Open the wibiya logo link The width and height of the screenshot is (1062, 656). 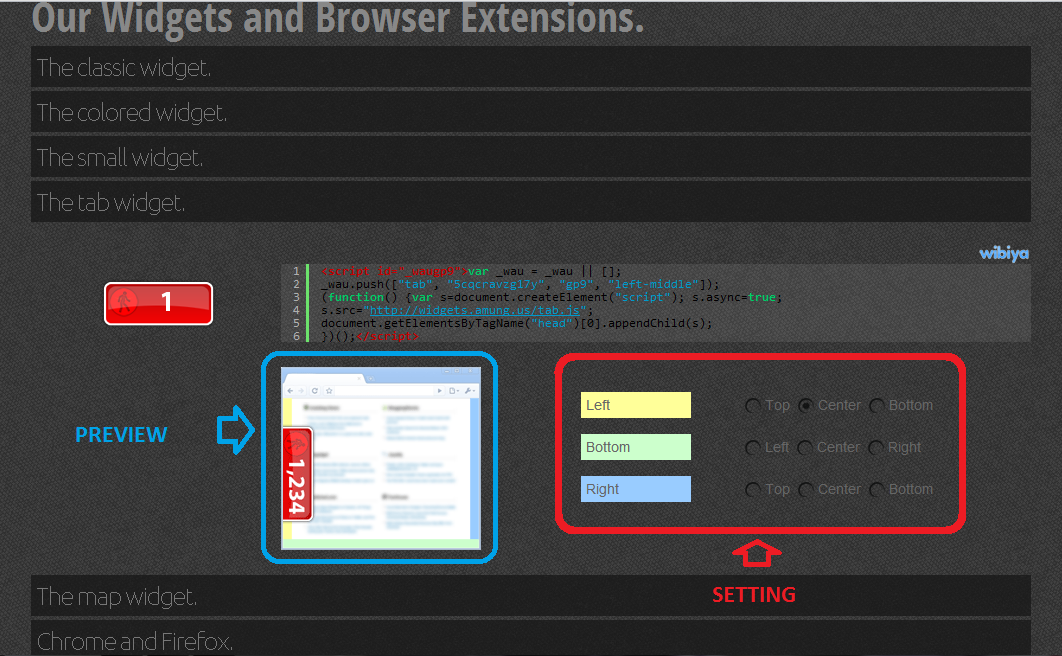click(1004, 253)
